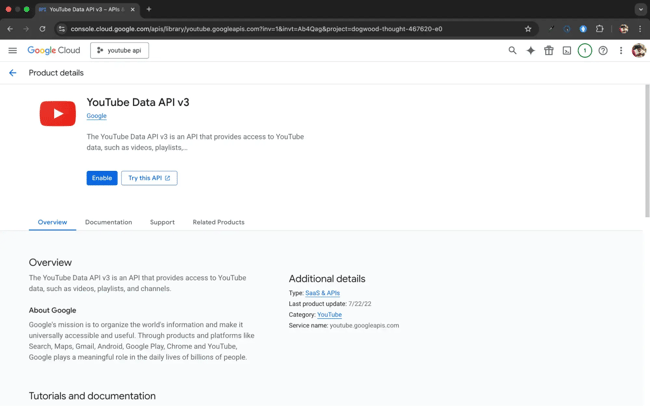
Task: Select the Related Products tab
Action: pyautogui.click(x=218, y=222)
